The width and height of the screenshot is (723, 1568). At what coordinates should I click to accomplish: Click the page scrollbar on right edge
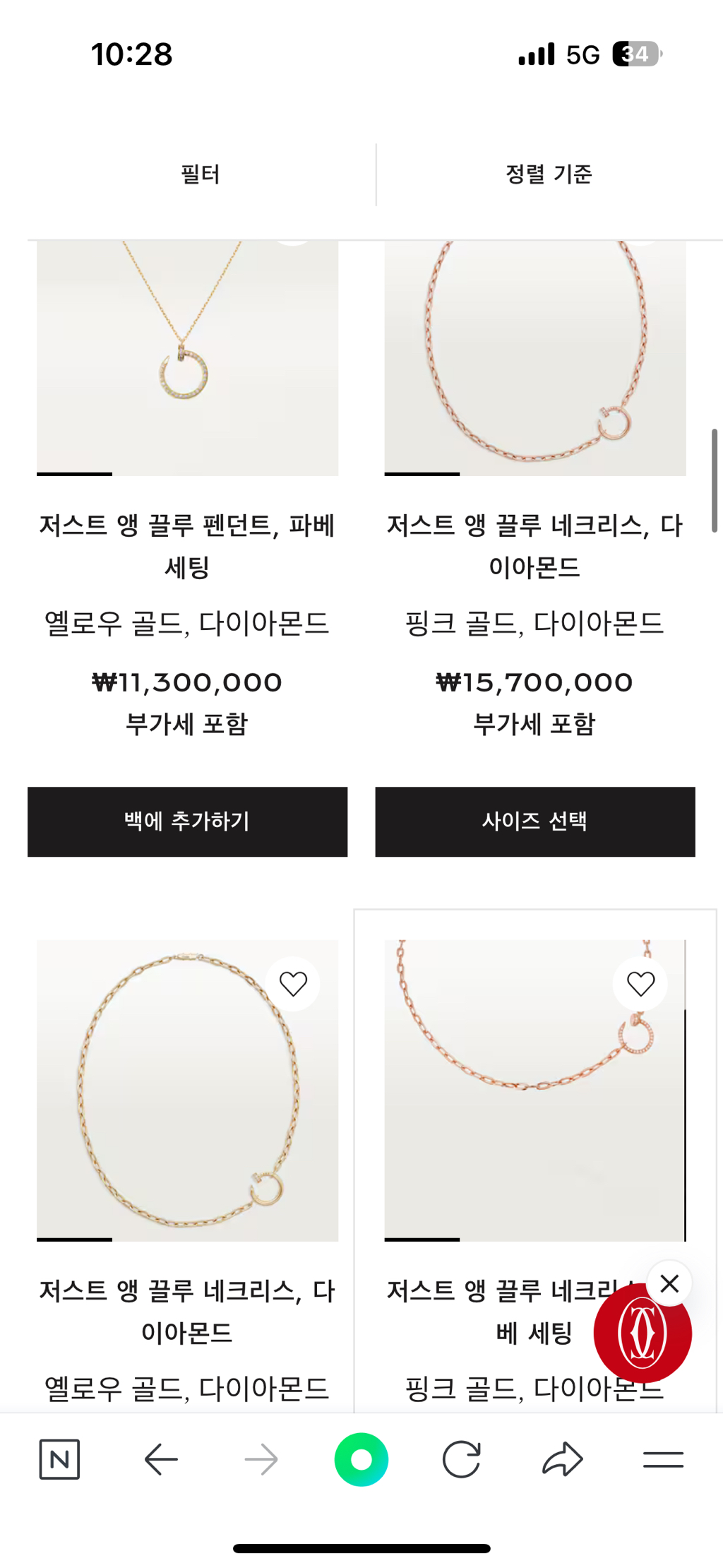tap(714, 480)
